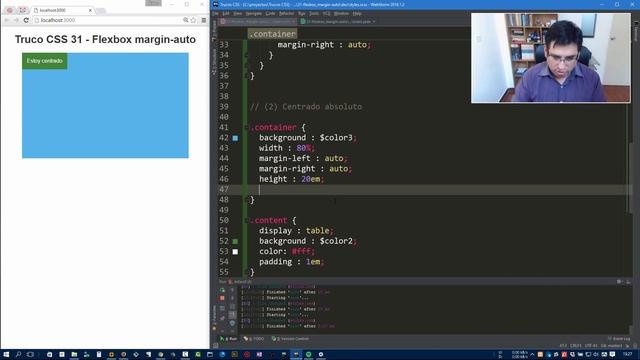Screen dimensions: 640x360
Task: Click the rerun icon in Run panel
Action: pyautogui.click(x=222, y=290)
